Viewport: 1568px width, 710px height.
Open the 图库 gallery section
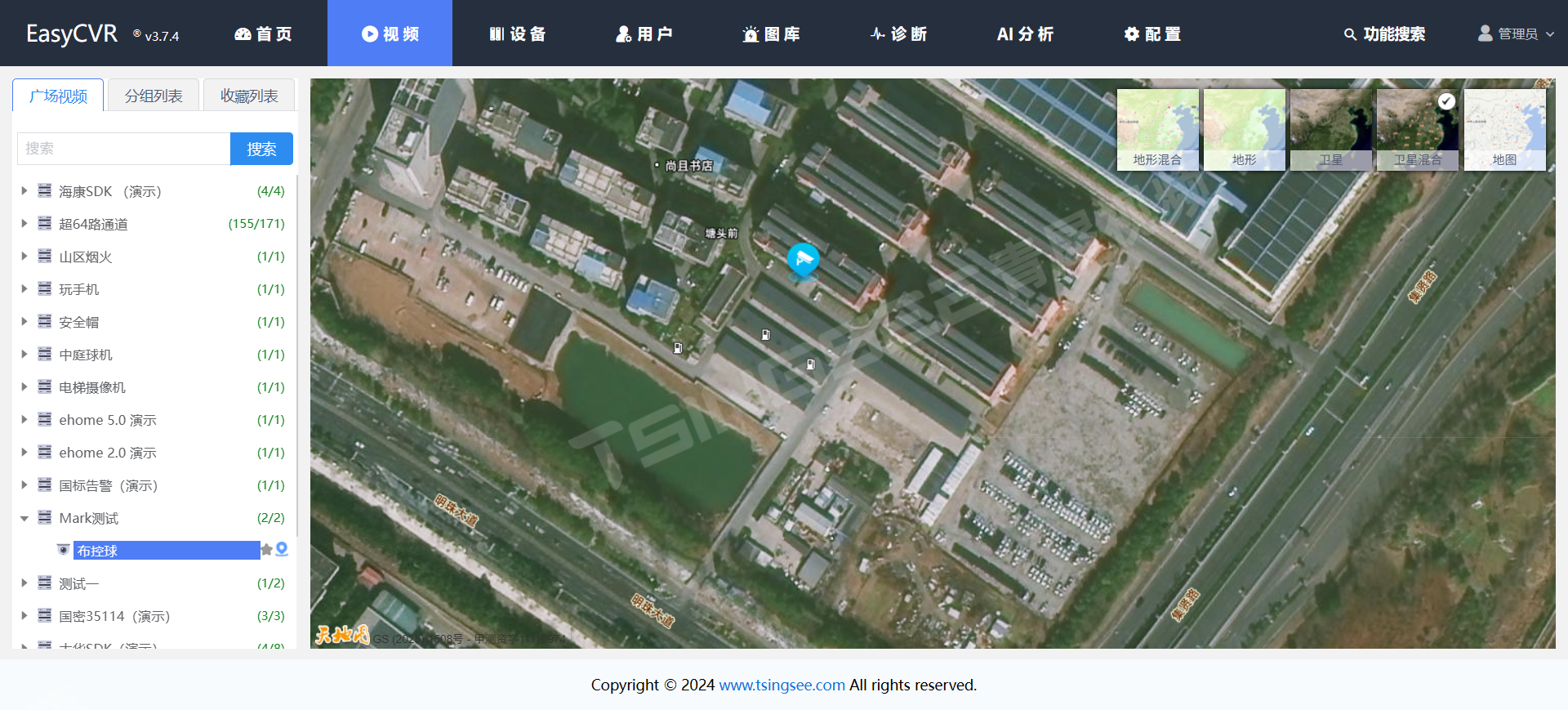click(771, 33)
